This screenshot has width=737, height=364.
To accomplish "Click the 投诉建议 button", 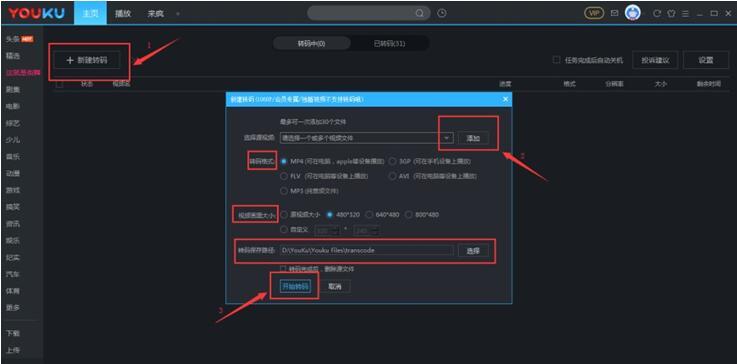I will (655, 60).
